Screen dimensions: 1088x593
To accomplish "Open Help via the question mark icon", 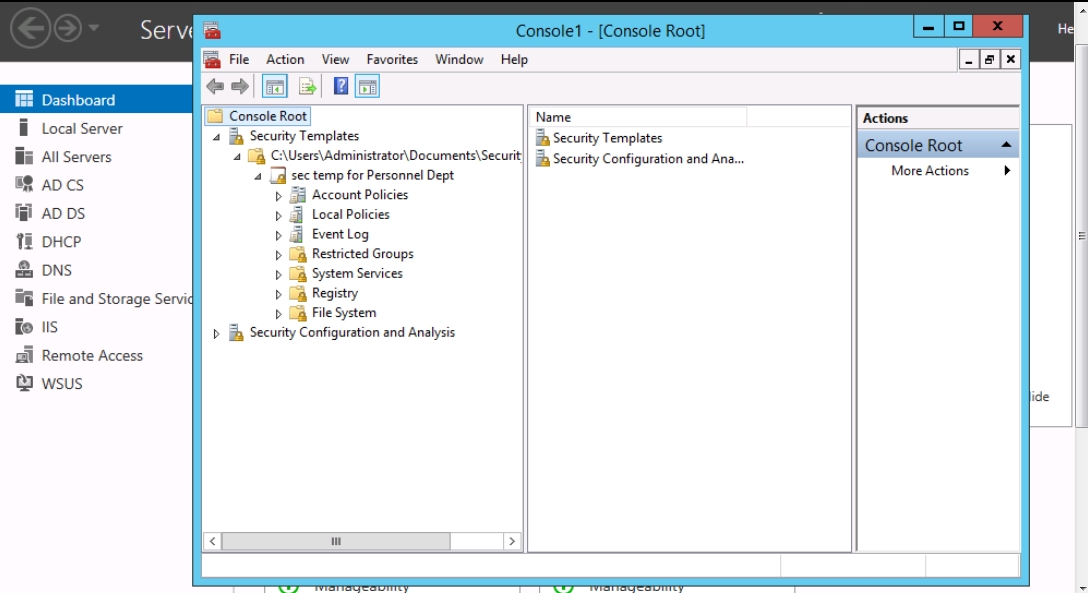I will point(341,87).
